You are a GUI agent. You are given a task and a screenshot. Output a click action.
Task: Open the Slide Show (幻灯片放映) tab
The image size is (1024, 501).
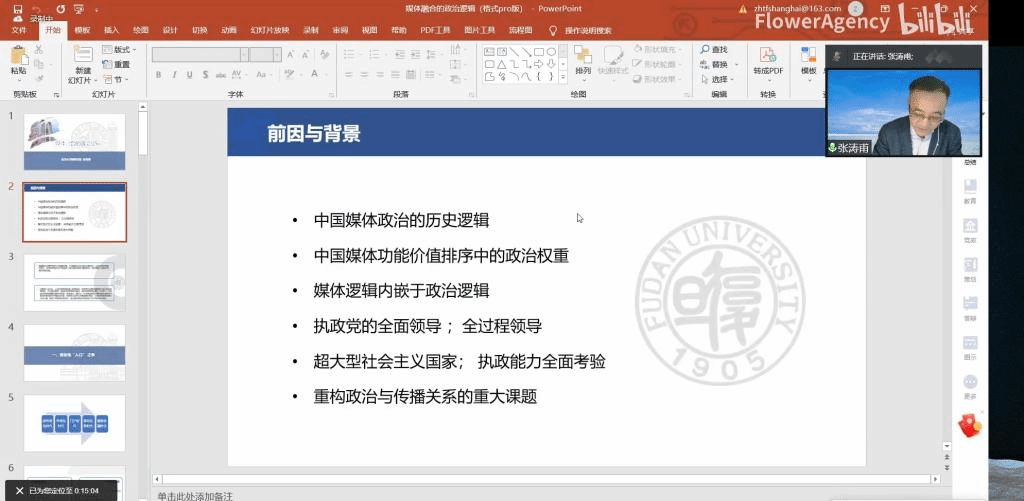click(x=269, y=30)
